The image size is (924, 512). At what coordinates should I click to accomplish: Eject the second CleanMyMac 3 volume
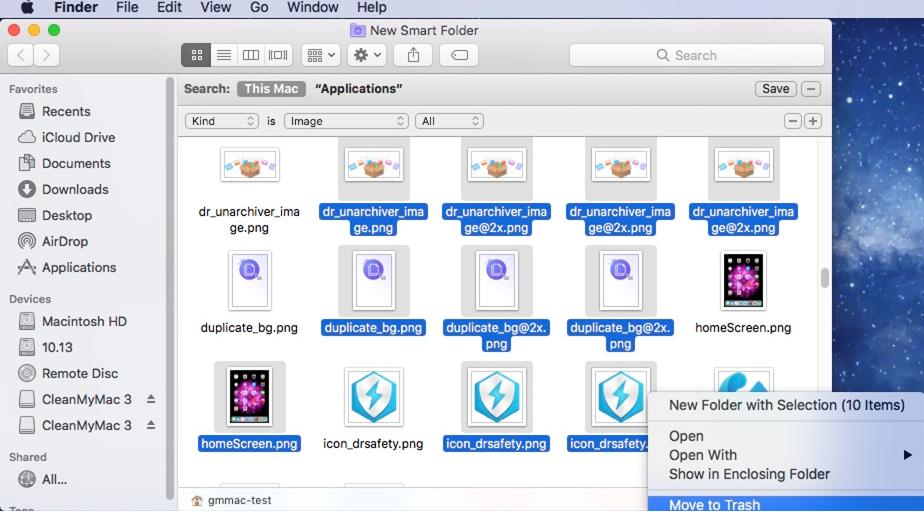pyautogui.click(x=151, y=425)
